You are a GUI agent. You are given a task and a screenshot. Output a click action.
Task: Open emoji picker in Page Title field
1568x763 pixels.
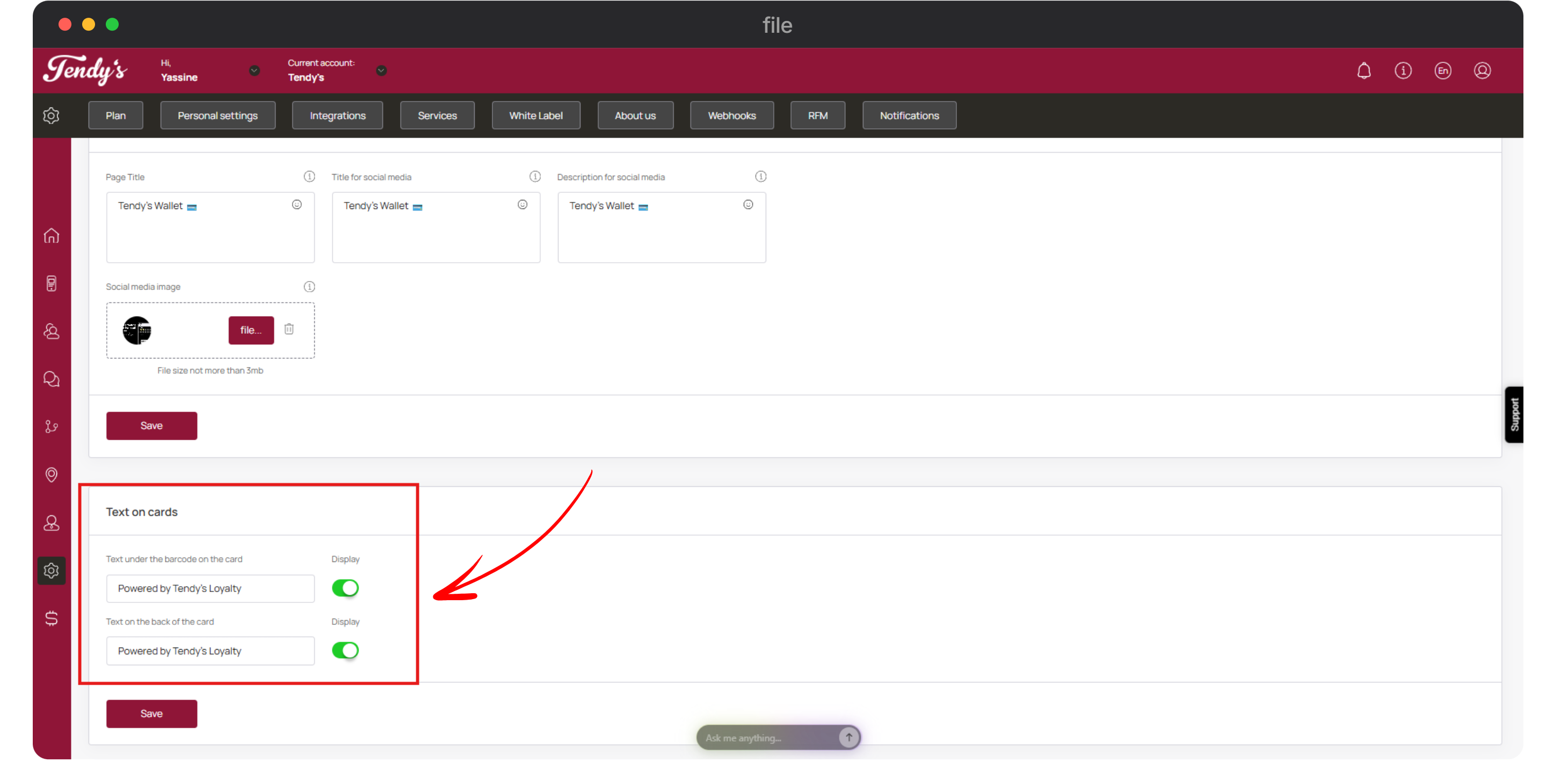296,205
